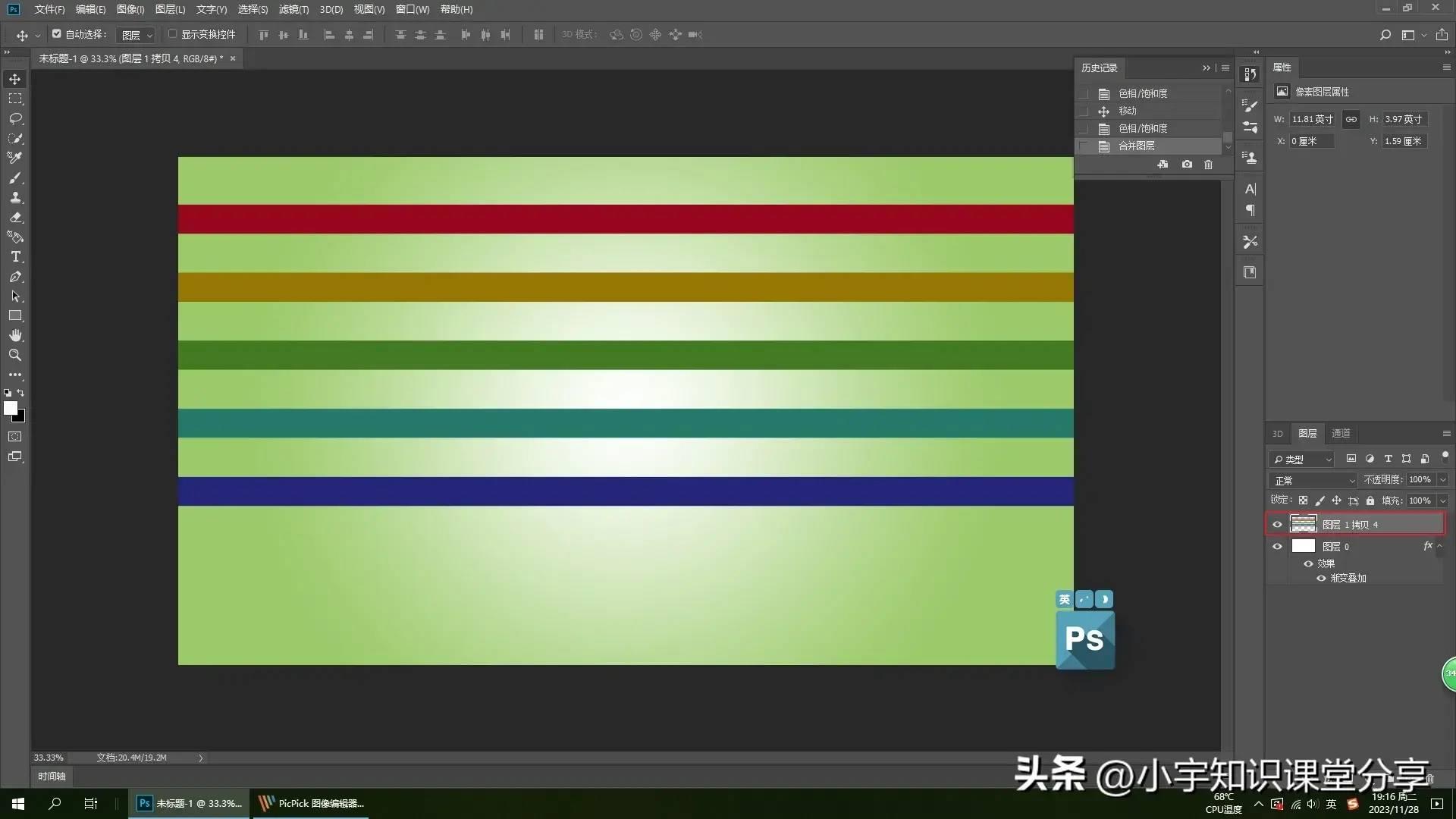The height and width of the screenshot is (819, 1456).
Task: Toggle the Auto-Select checkbox
Action: coord(56,33)
